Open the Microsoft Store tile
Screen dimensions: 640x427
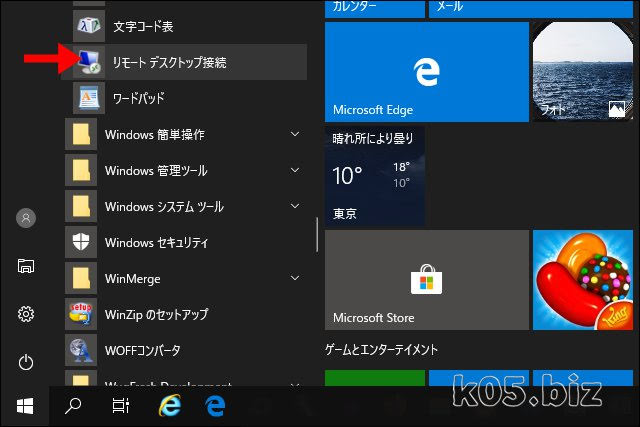(x=427, y=280)
